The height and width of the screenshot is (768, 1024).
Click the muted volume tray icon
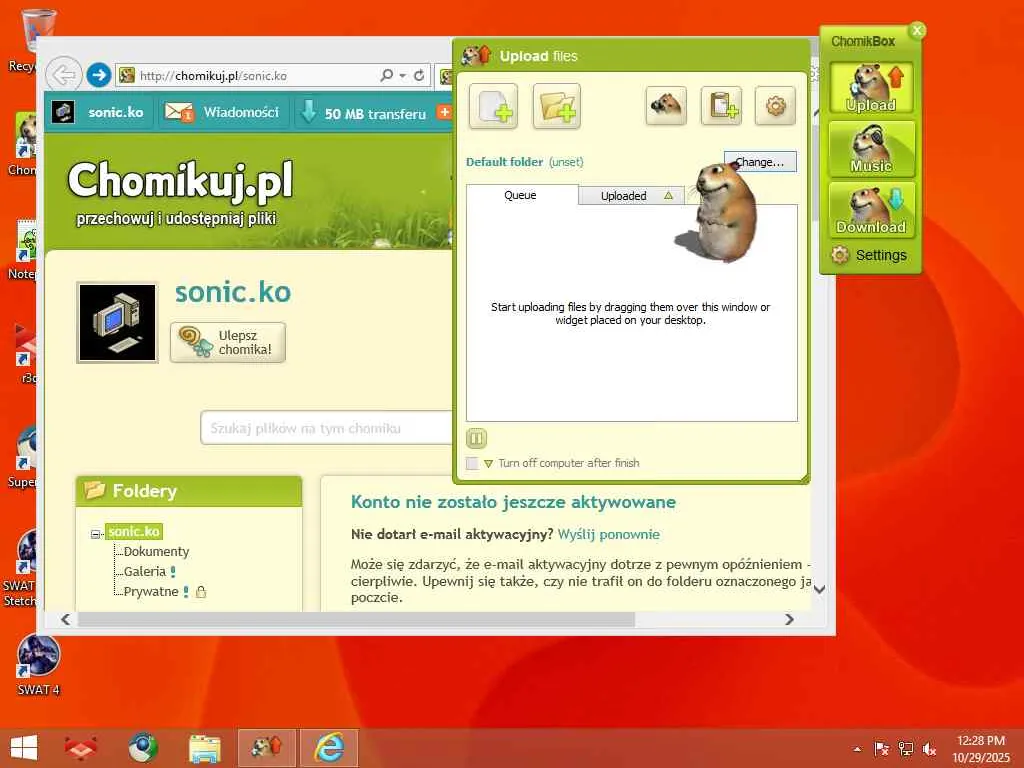click(x=929, y=749)
